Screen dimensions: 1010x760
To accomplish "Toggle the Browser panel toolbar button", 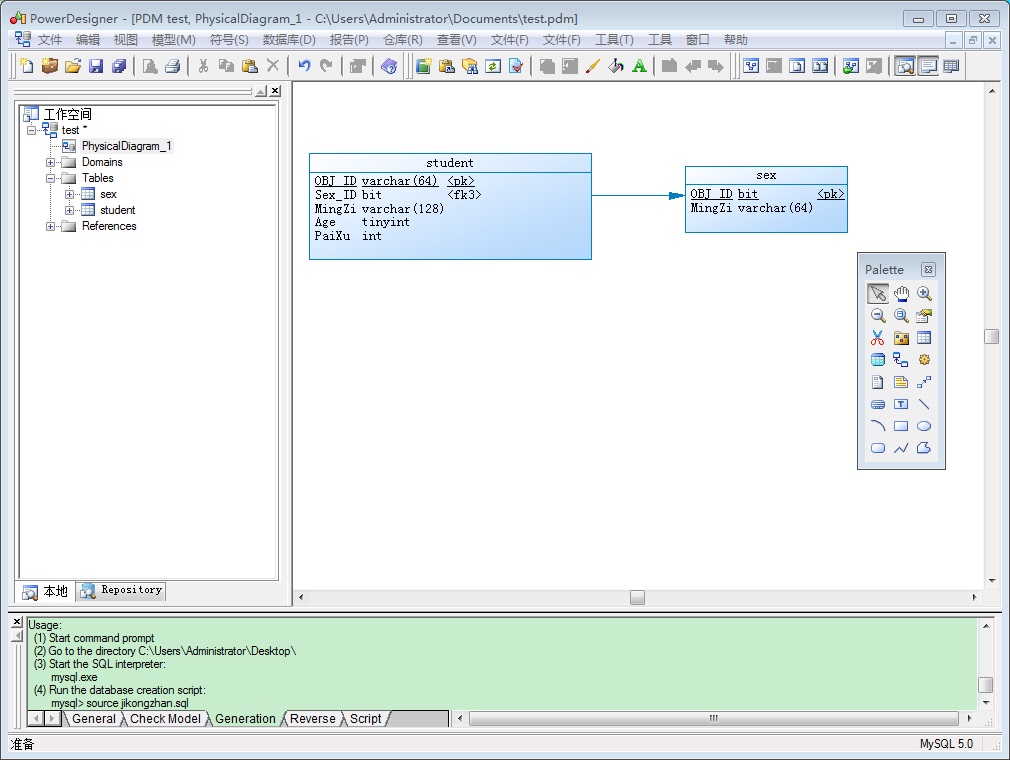I will point(905,66).
